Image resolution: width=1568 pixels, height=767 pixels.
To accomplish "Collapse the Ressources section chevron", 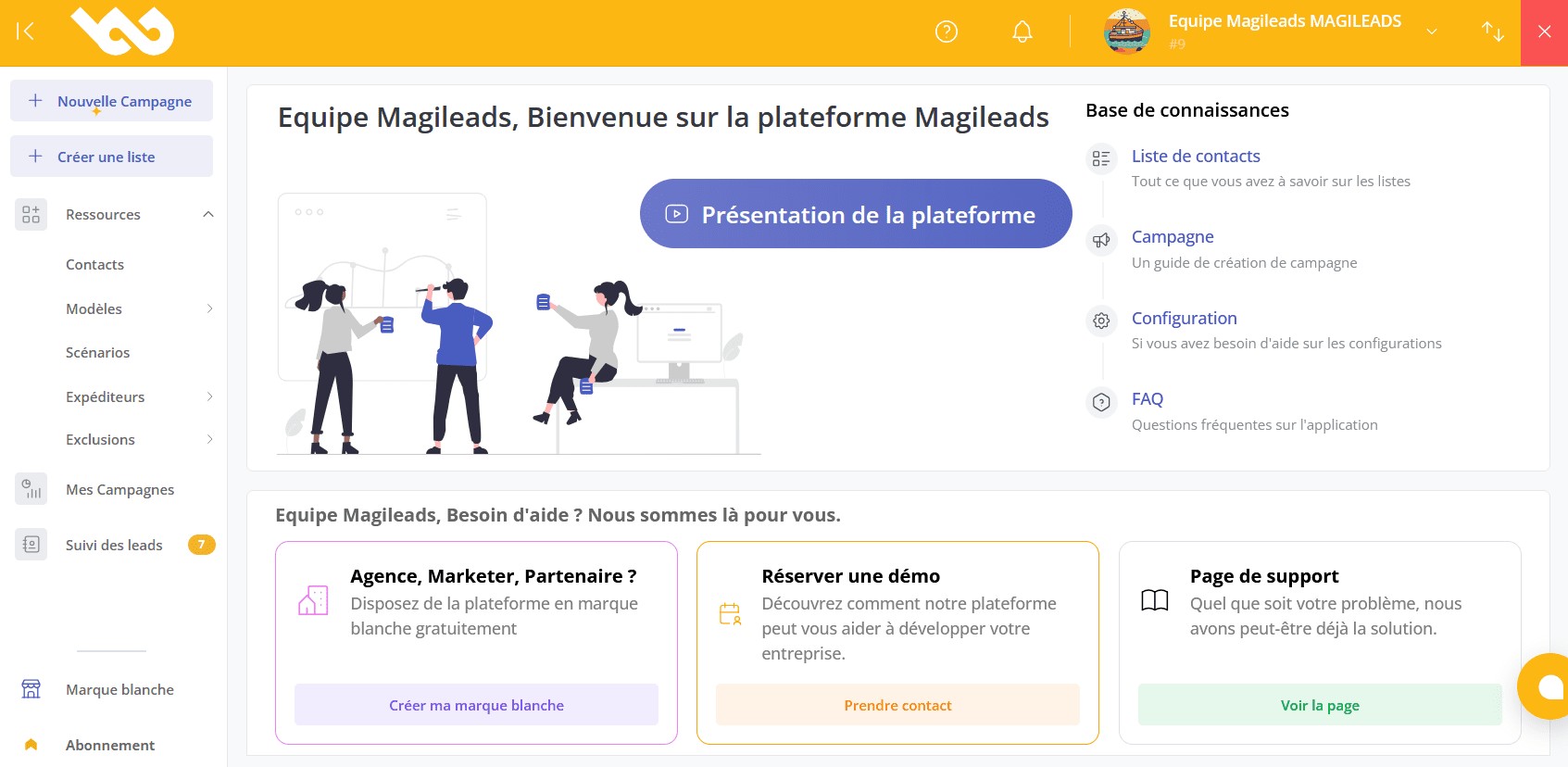I will coord(208,214).
